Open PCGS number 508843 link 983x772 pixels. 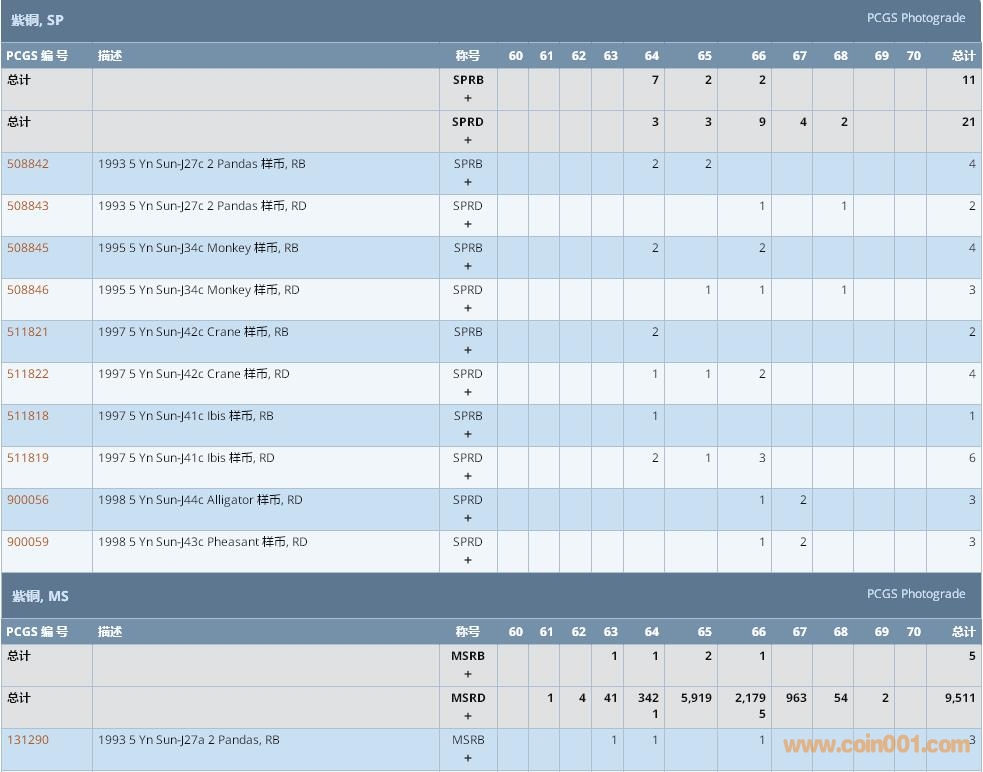28,206
